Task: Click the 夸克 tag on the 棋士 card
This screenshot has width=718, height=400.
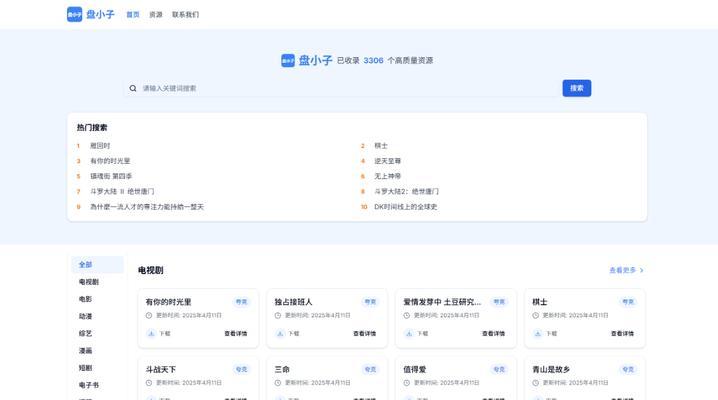Action: (628, 302)
